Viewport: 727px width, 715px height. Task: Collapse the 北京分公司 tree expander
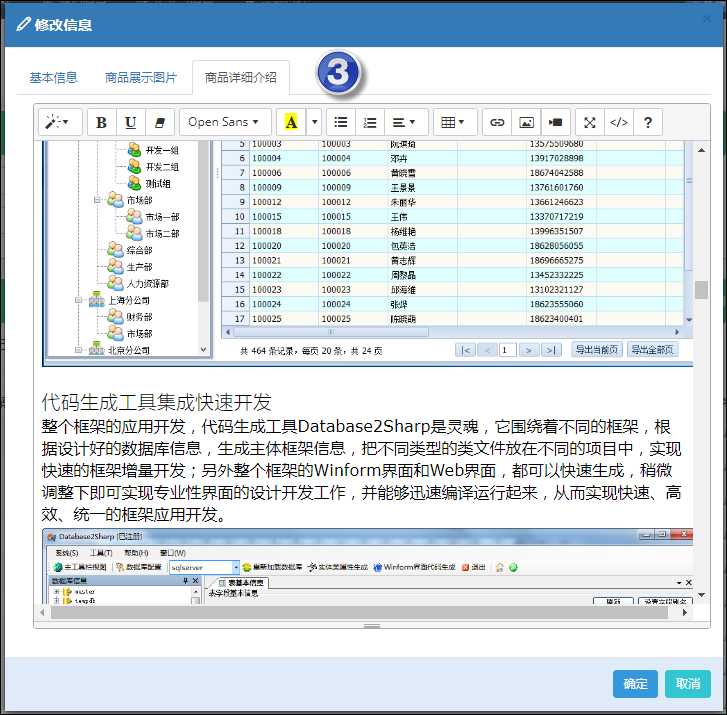(x=78, y=350)
